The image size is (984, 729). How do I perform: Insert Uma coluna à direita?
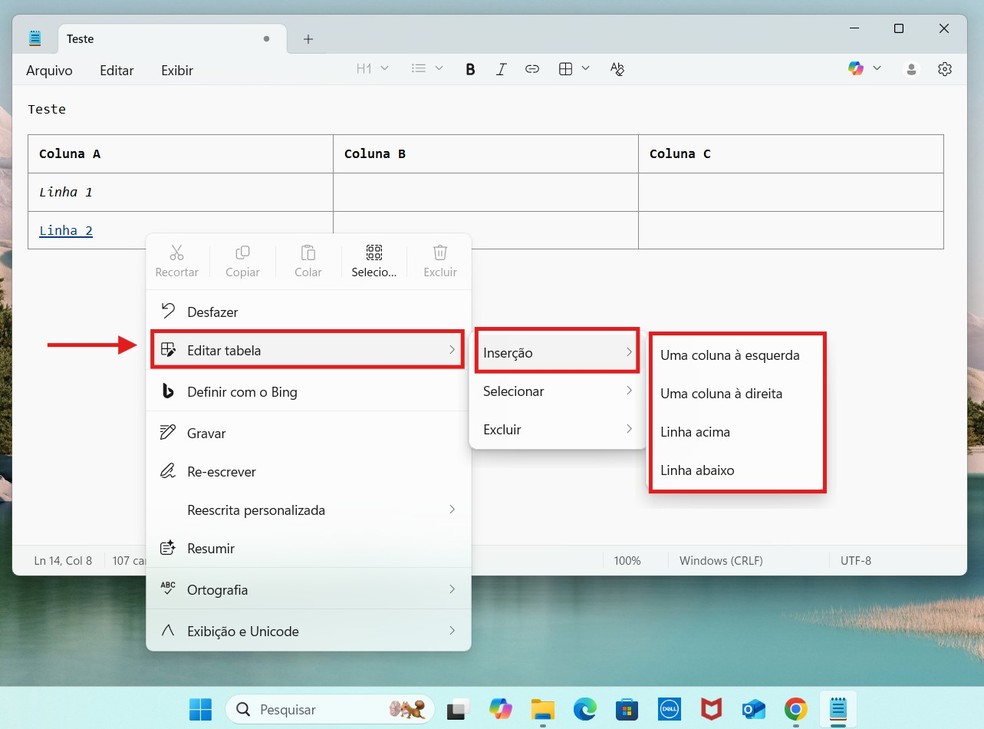coord(737,393)
